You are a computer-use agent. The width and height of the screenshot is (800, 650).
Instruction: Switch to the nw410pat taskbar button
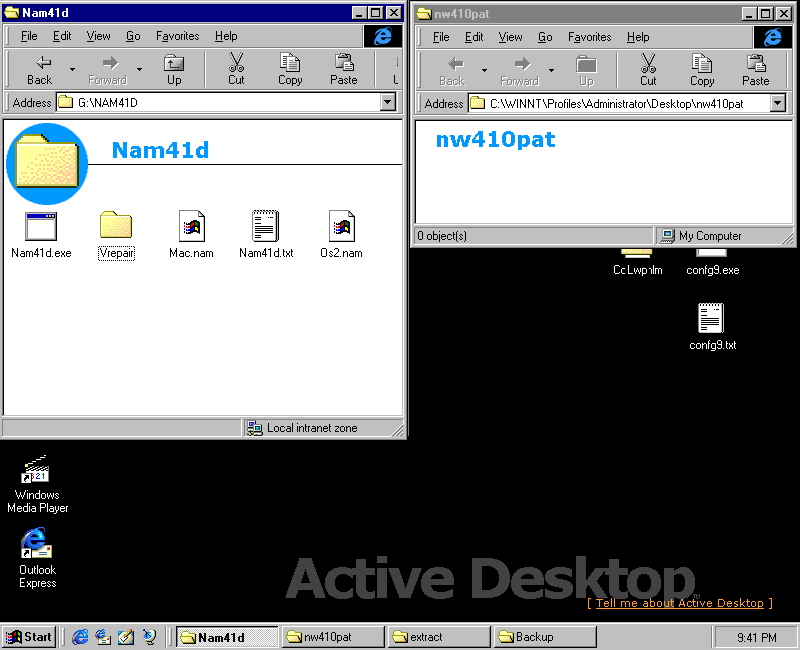(x=333, y=637)
